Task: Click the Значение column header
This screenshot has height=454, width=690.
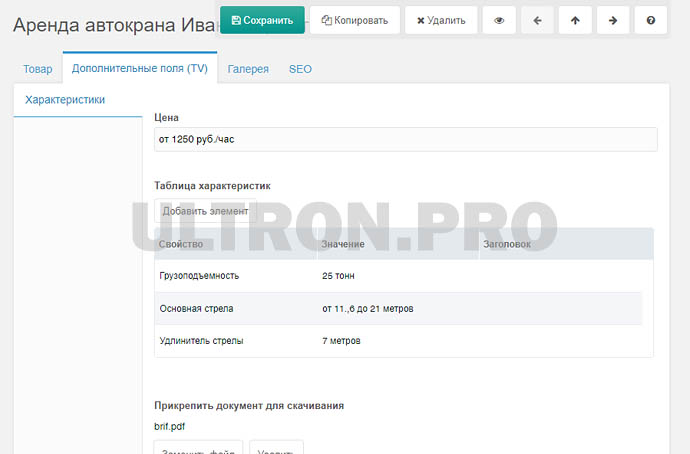Action: point(398,244)
